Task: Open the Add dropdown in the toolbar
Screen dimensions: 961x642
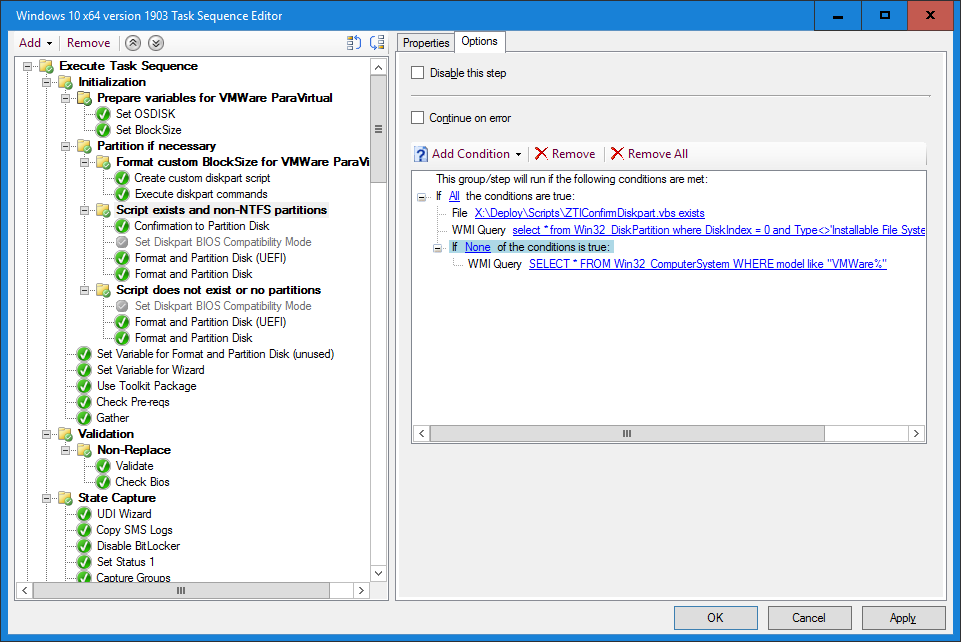Action: pyautogui.click(x=36, y=43)
